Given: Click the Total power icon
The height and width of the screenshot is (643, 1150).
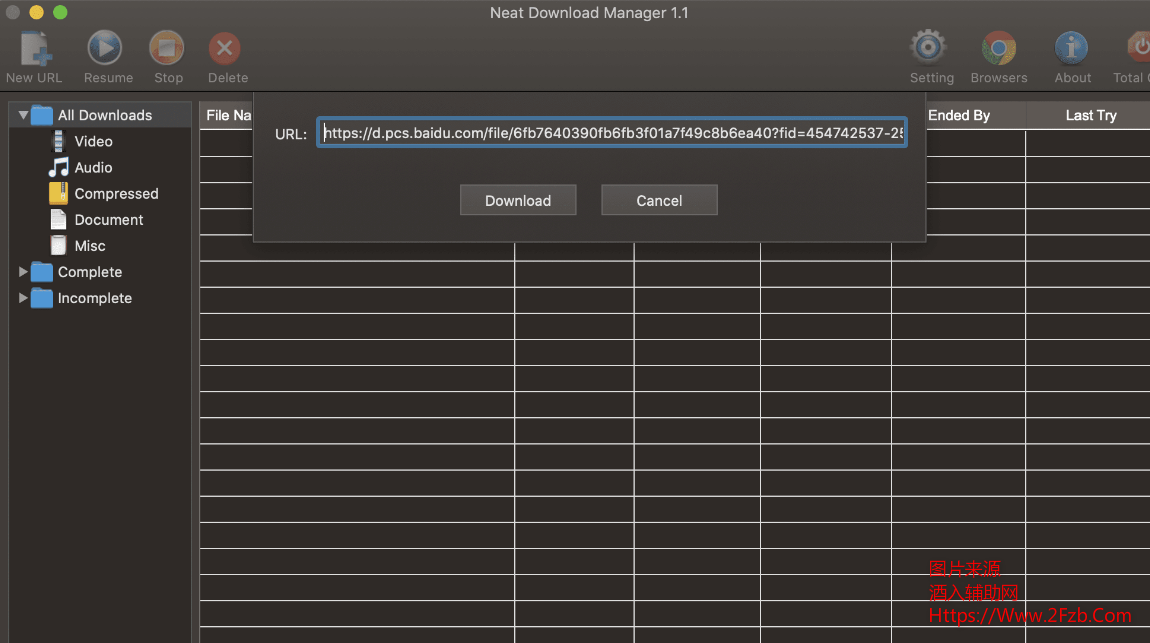Looking at the screenshot, I should point(1138,48).
